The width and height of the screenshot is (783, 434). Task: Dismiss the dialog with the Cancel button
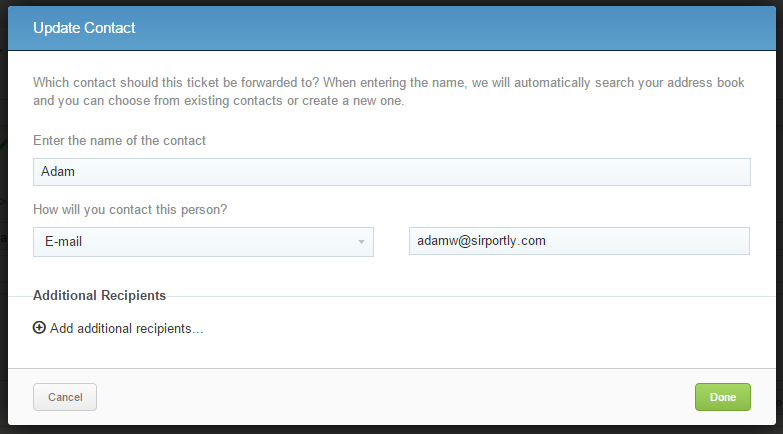coord(65,397)
